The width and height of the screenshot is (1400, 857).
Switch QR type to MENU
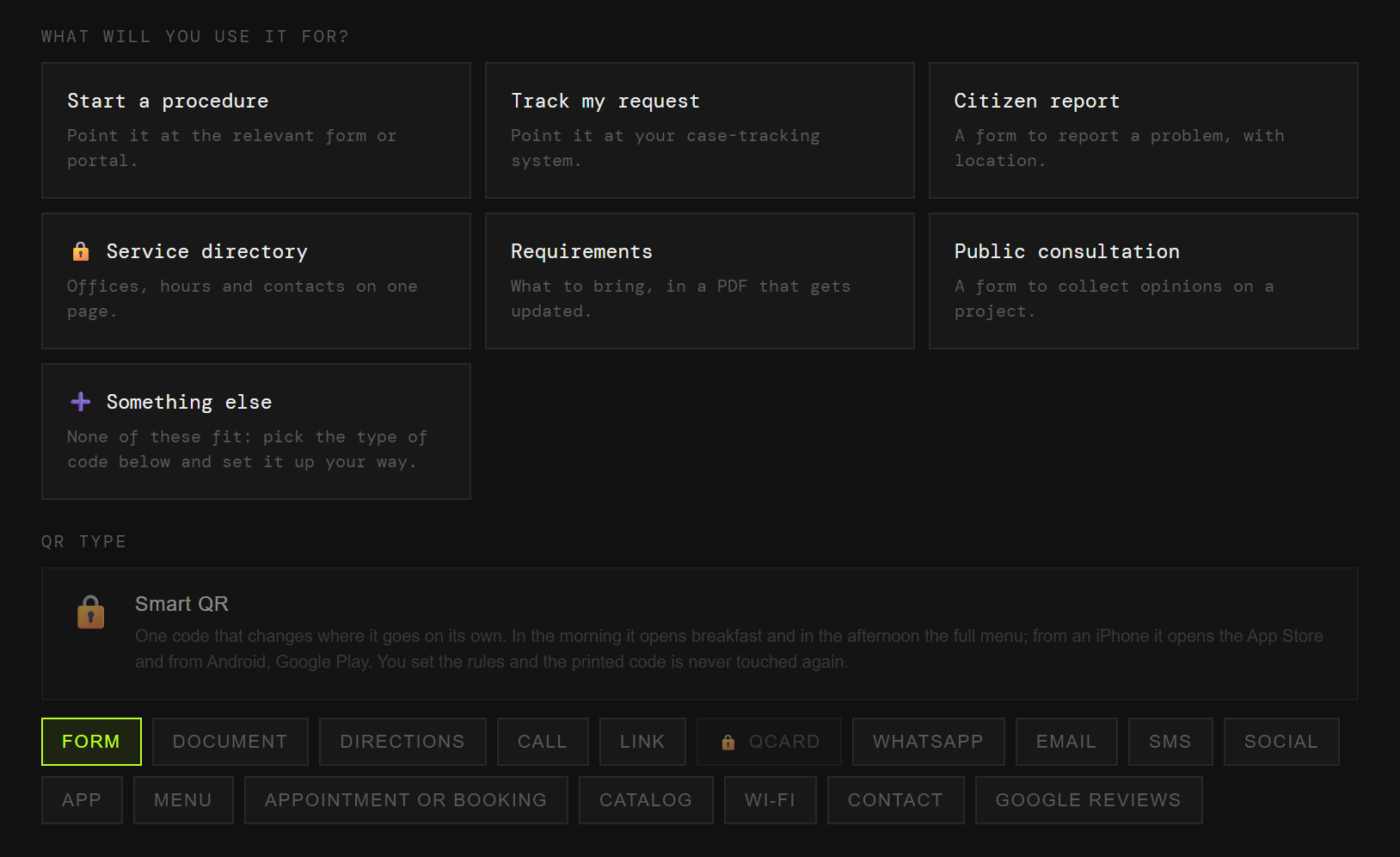coord(183,800)
